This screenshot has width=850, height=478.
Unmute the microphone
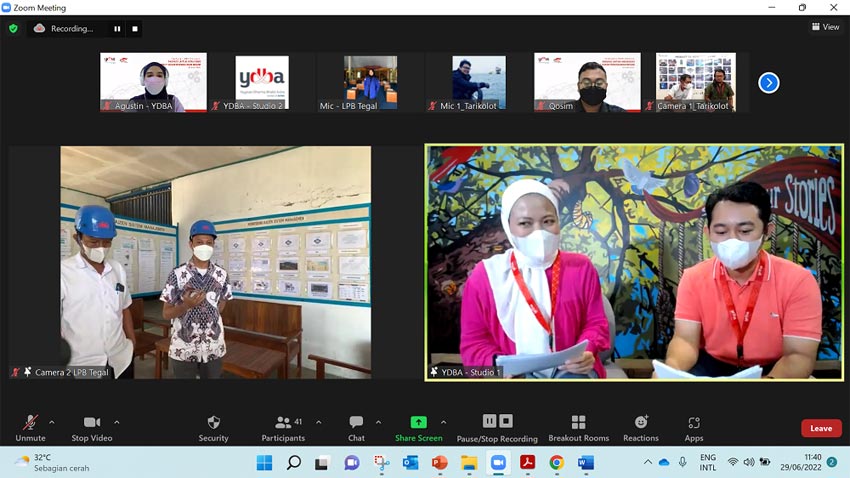[x=30, y=429]
